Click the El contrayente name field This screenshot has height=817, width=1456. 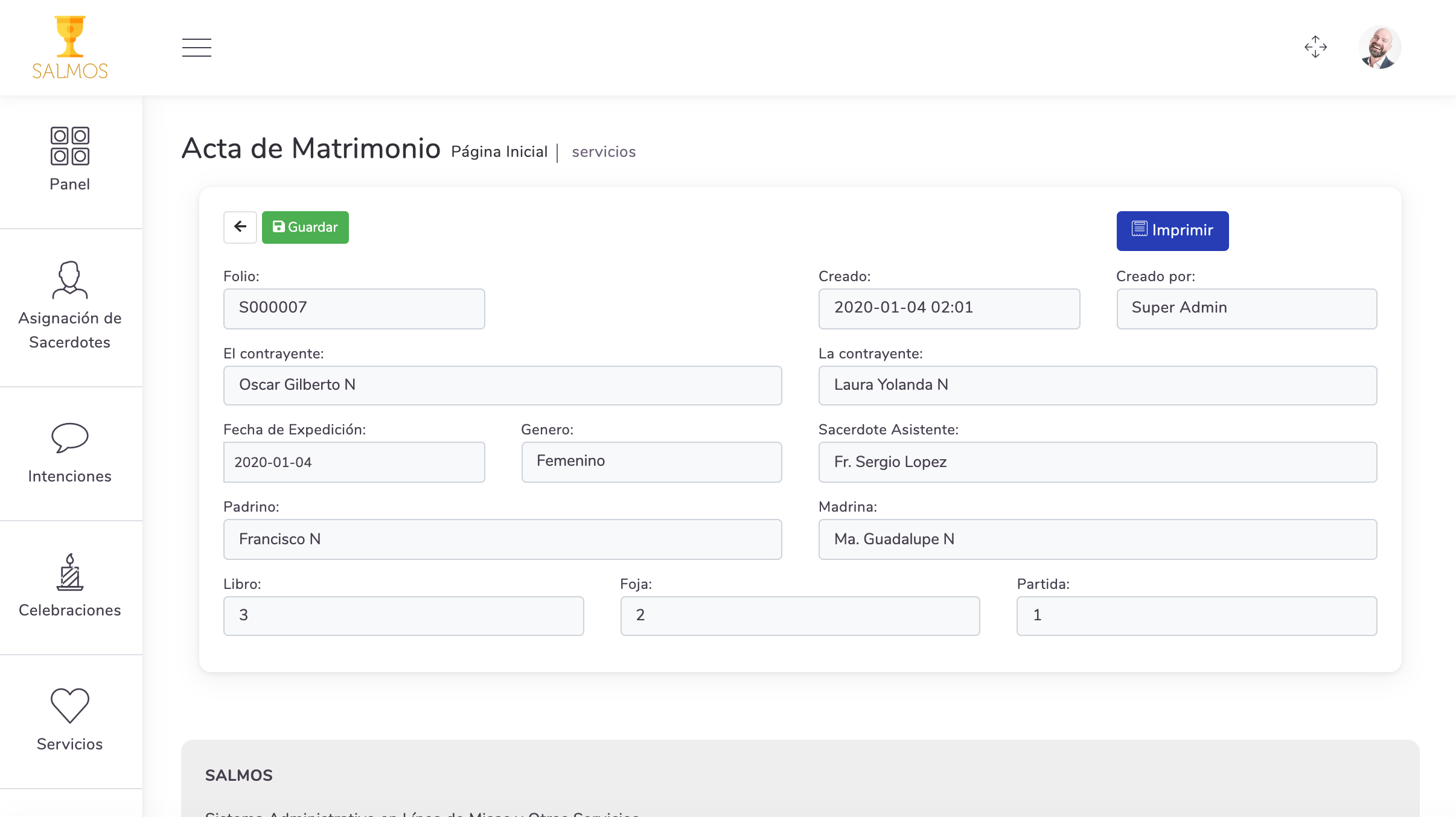(502, 385)
